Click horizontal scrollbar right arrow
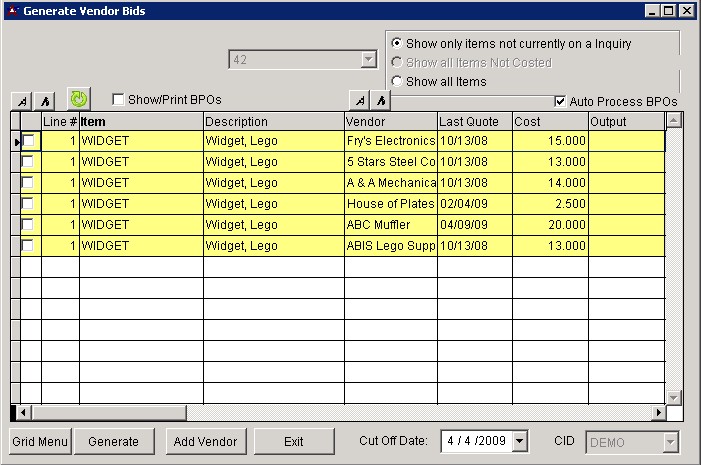The height and width of the screenshot is (465, 701). (x=658, y=412)
